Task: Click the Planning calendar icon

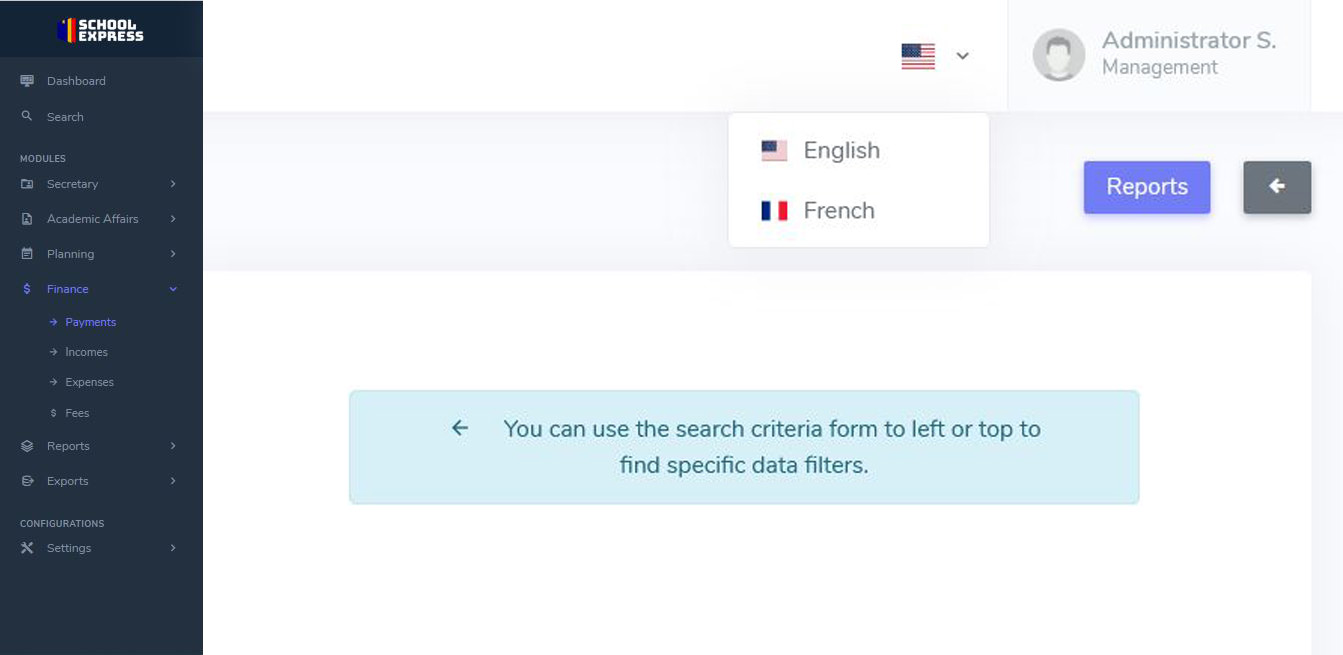Action: pos(27,254)
